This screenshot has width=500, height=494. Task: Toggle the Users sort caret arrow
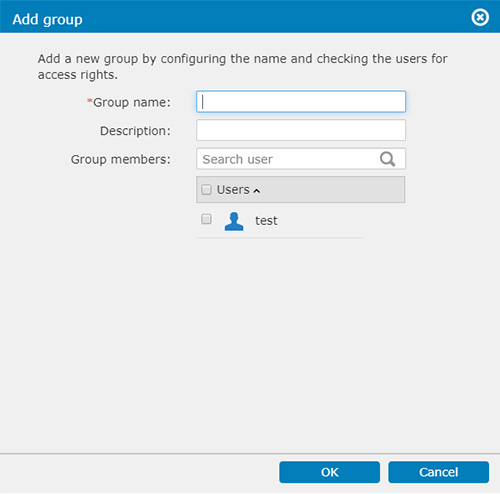pos(256,191)
